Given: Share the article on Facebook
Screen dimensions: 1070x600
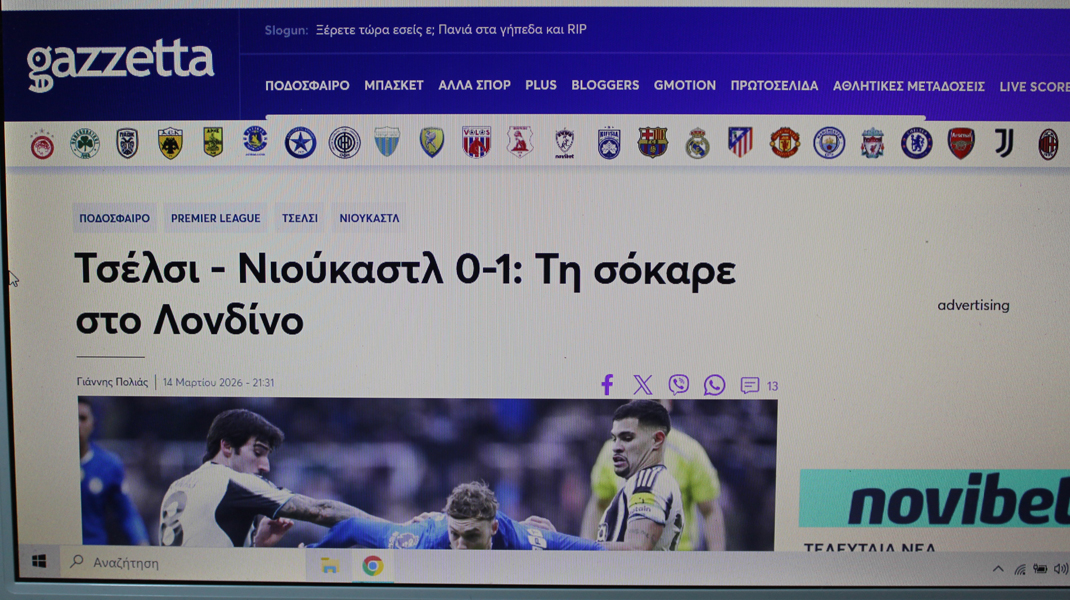Looking at the screenshot, I should (x=606, y=385).
